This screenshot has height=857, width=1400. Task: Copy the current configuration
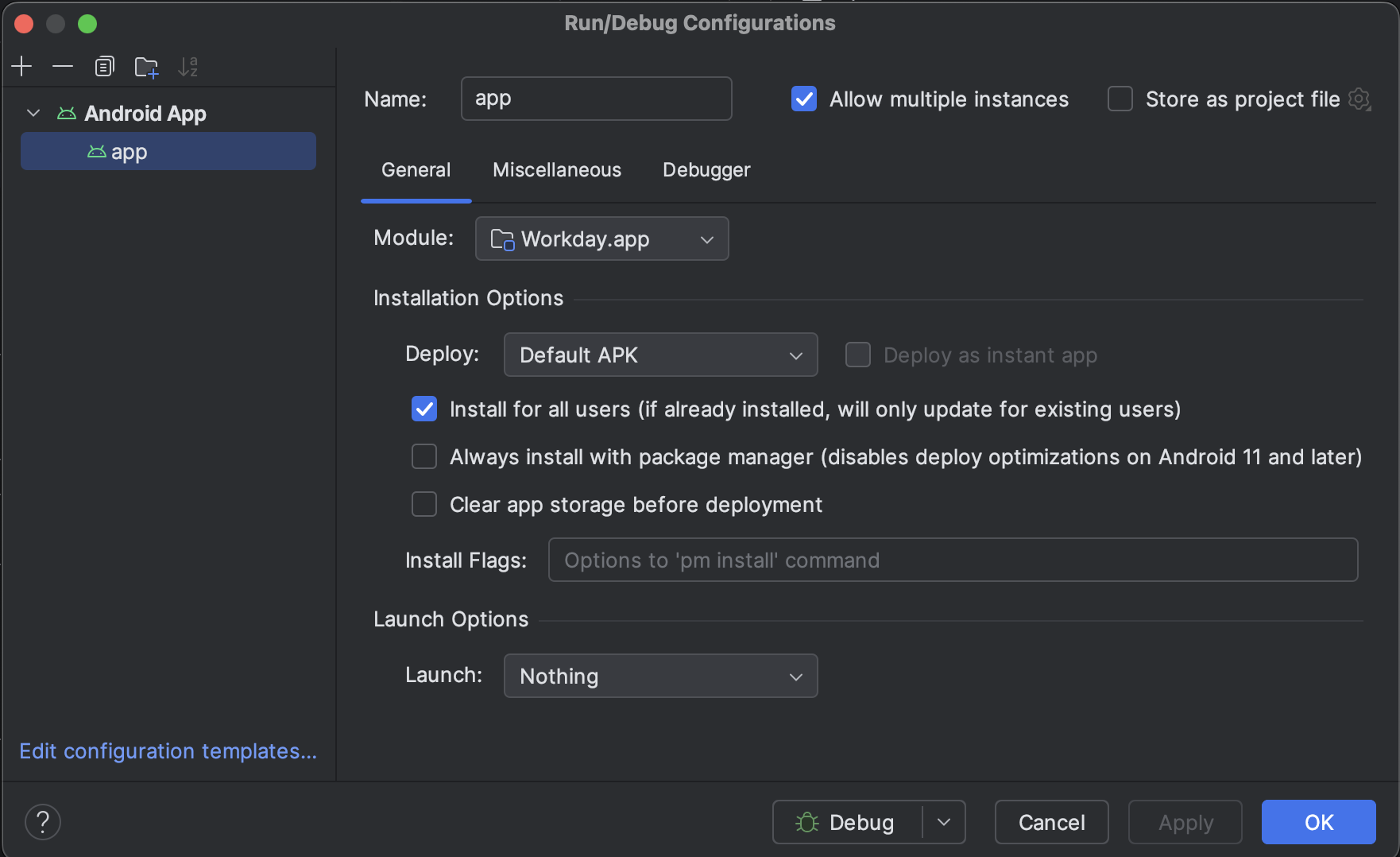pos(104,67)
